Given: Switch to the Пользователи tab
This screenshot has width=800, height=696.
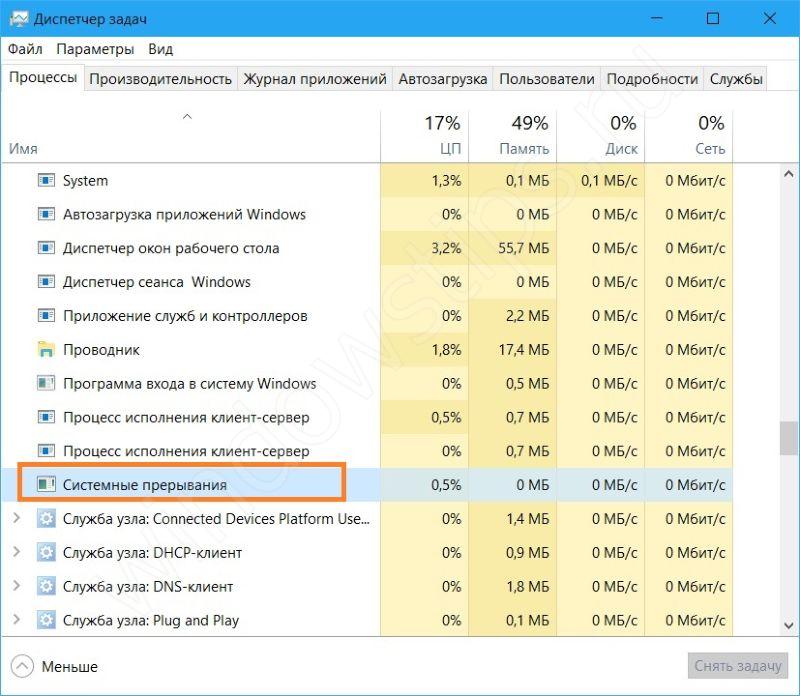Looking at the screenshot, I should 547,79.
